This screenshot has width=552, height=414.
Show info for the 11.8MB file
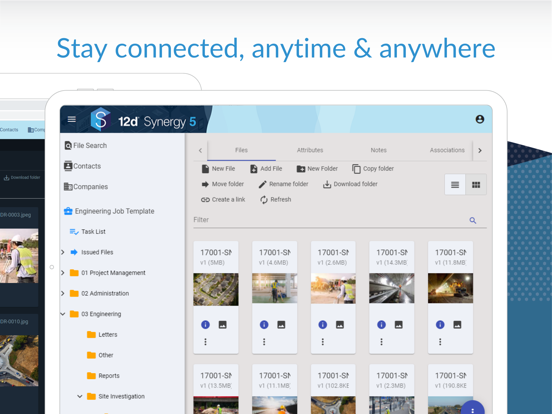440,325
